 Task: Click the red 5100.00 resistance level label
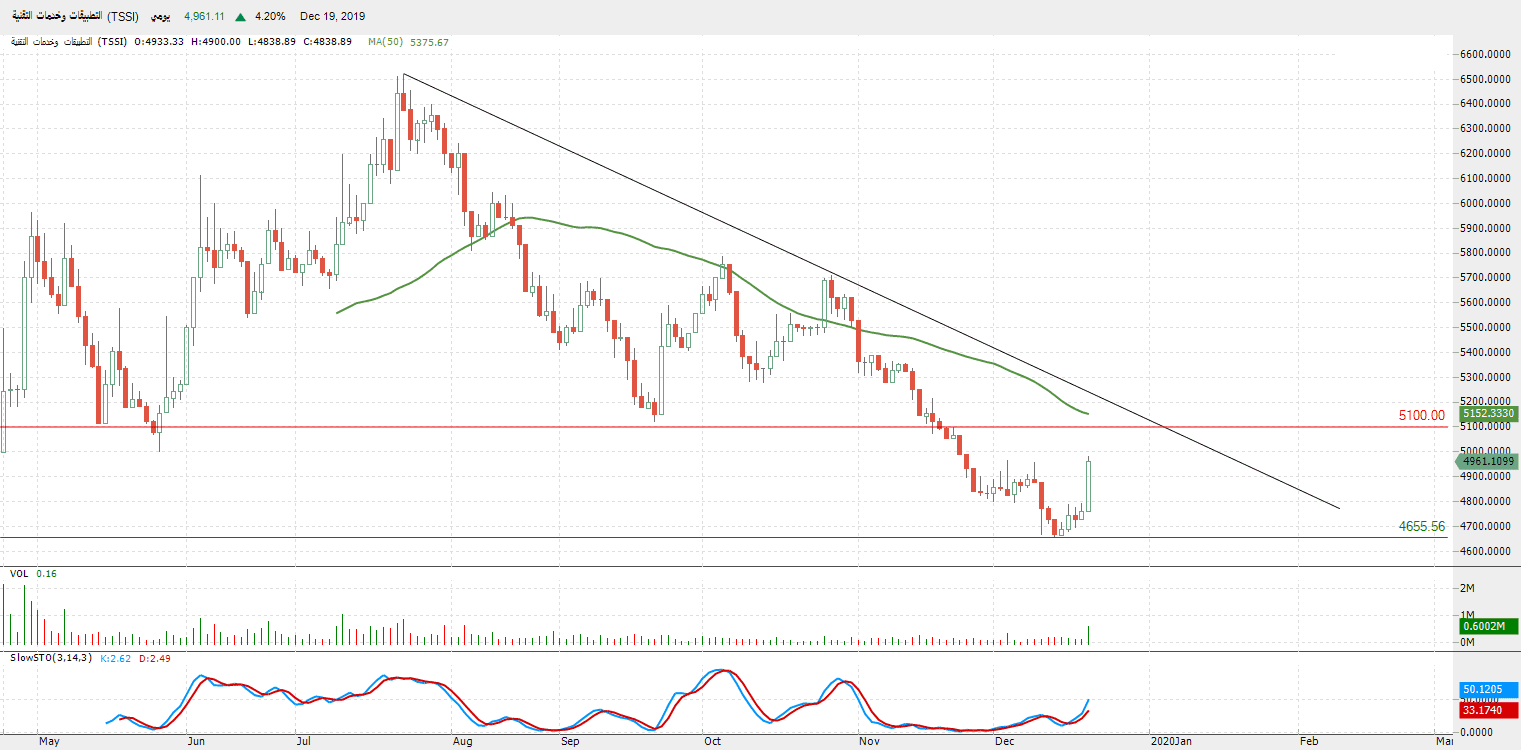pos(1422,415)
